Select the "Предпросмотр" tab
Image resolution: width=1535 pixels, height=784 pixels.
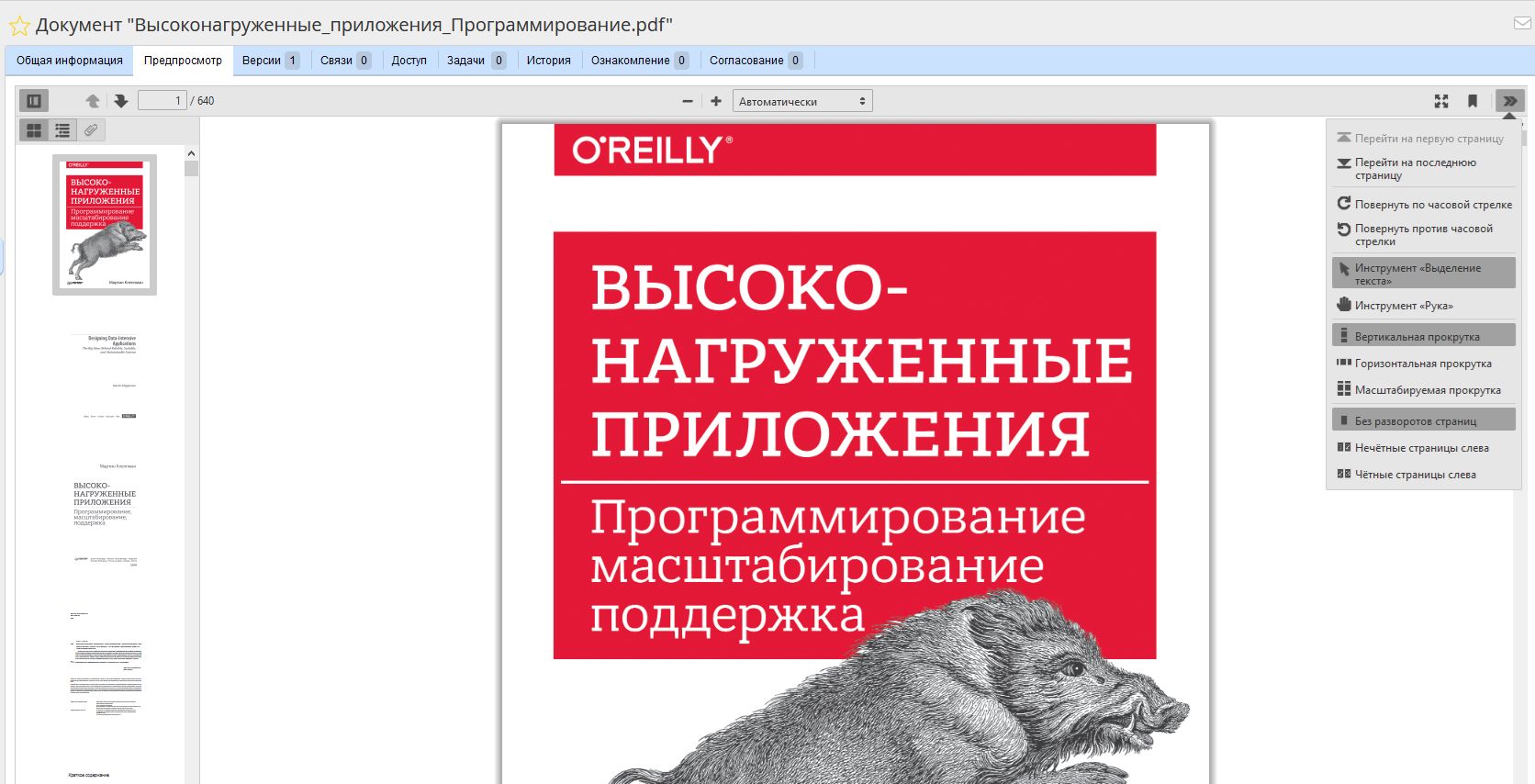(x=183, y=61)
